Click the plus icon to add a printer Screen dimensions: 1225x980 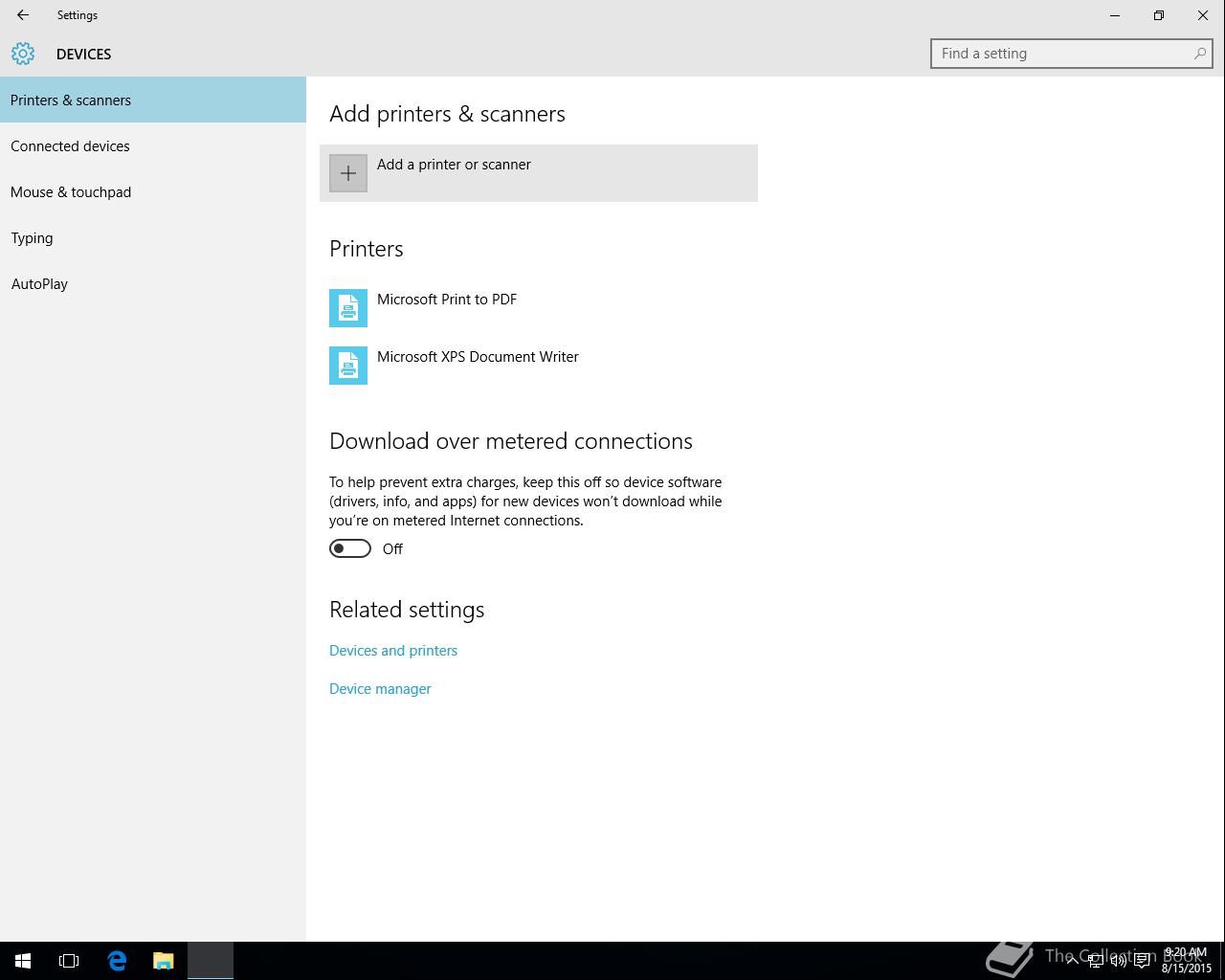348,173
